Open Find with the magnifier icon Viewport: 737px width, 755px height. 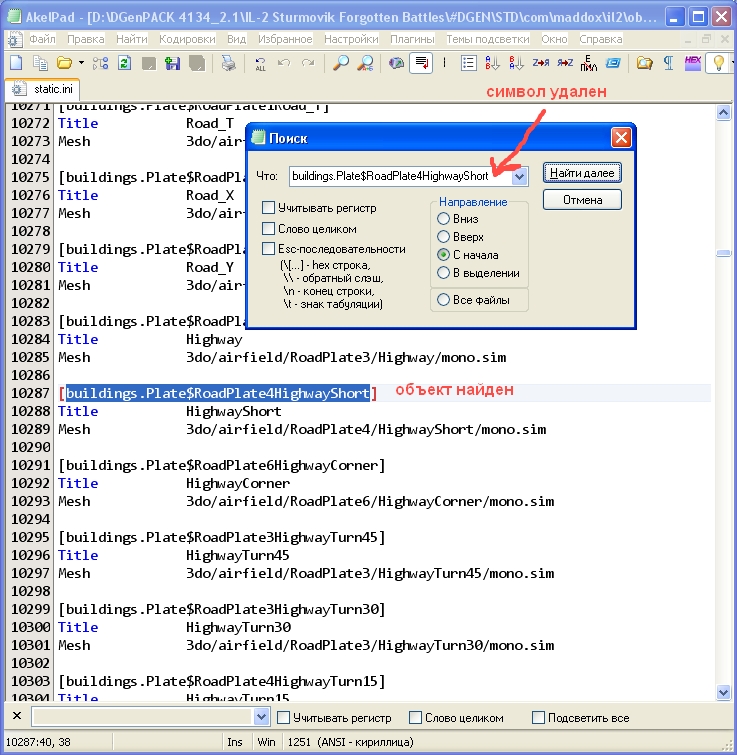341,63
